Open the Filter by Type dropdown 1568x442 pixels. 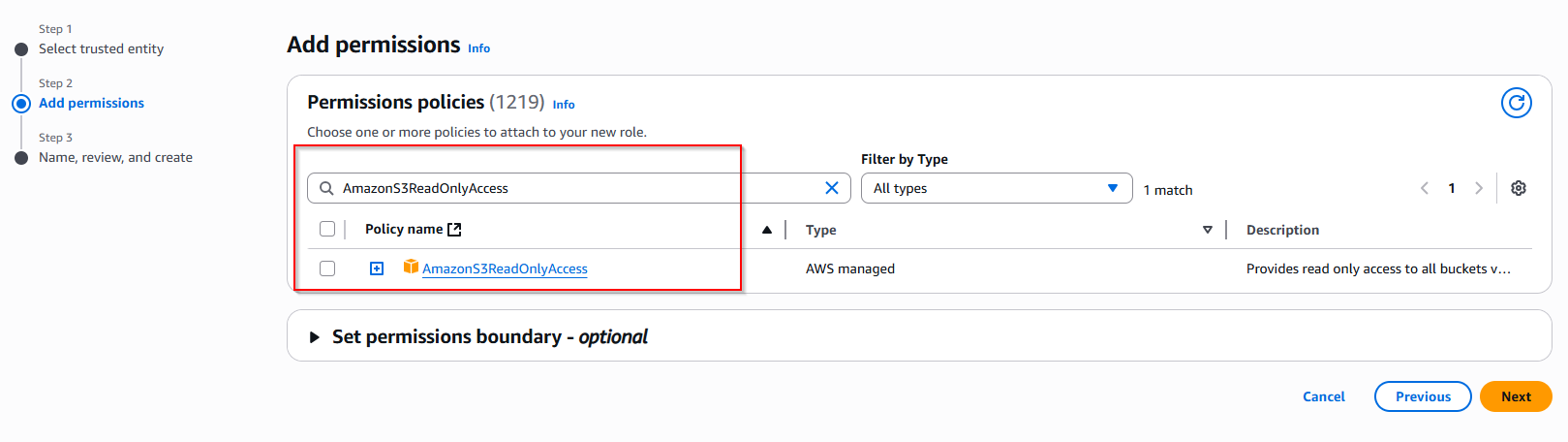point(996,188)
